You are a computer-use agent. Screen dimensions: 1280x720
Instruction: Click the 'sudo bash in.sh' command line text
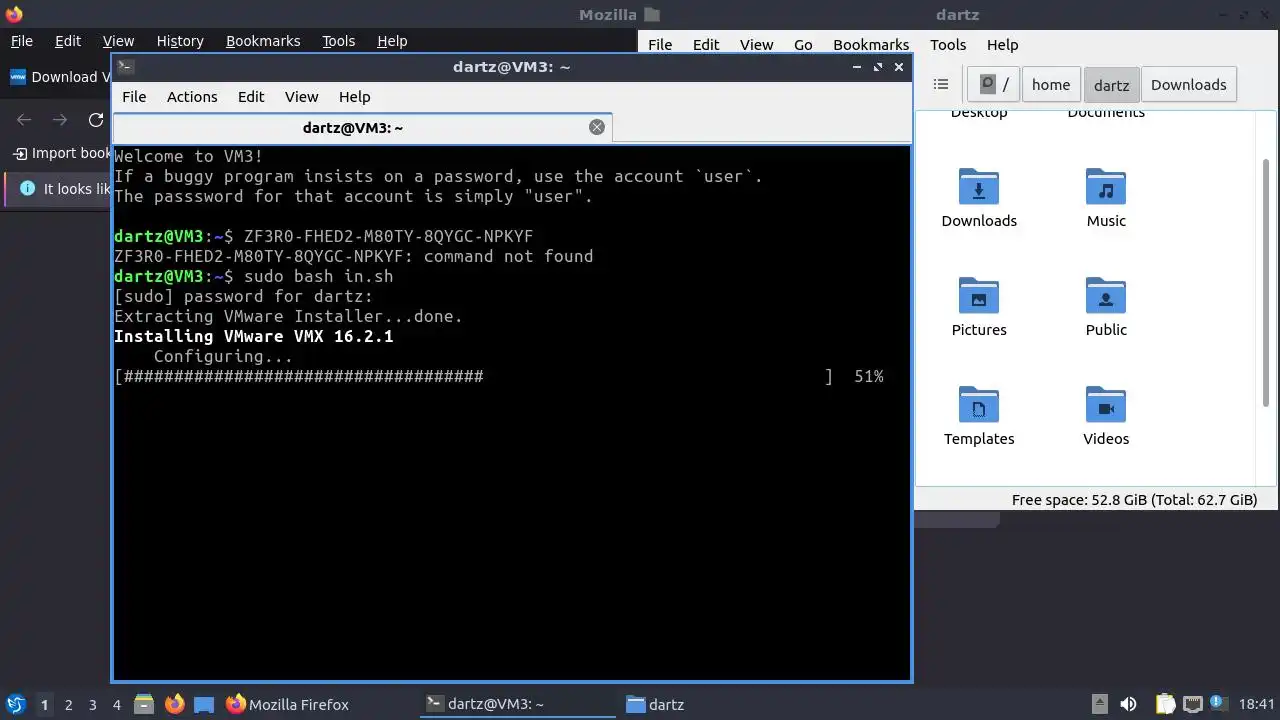pyautogui.click(x=319, y=276)
